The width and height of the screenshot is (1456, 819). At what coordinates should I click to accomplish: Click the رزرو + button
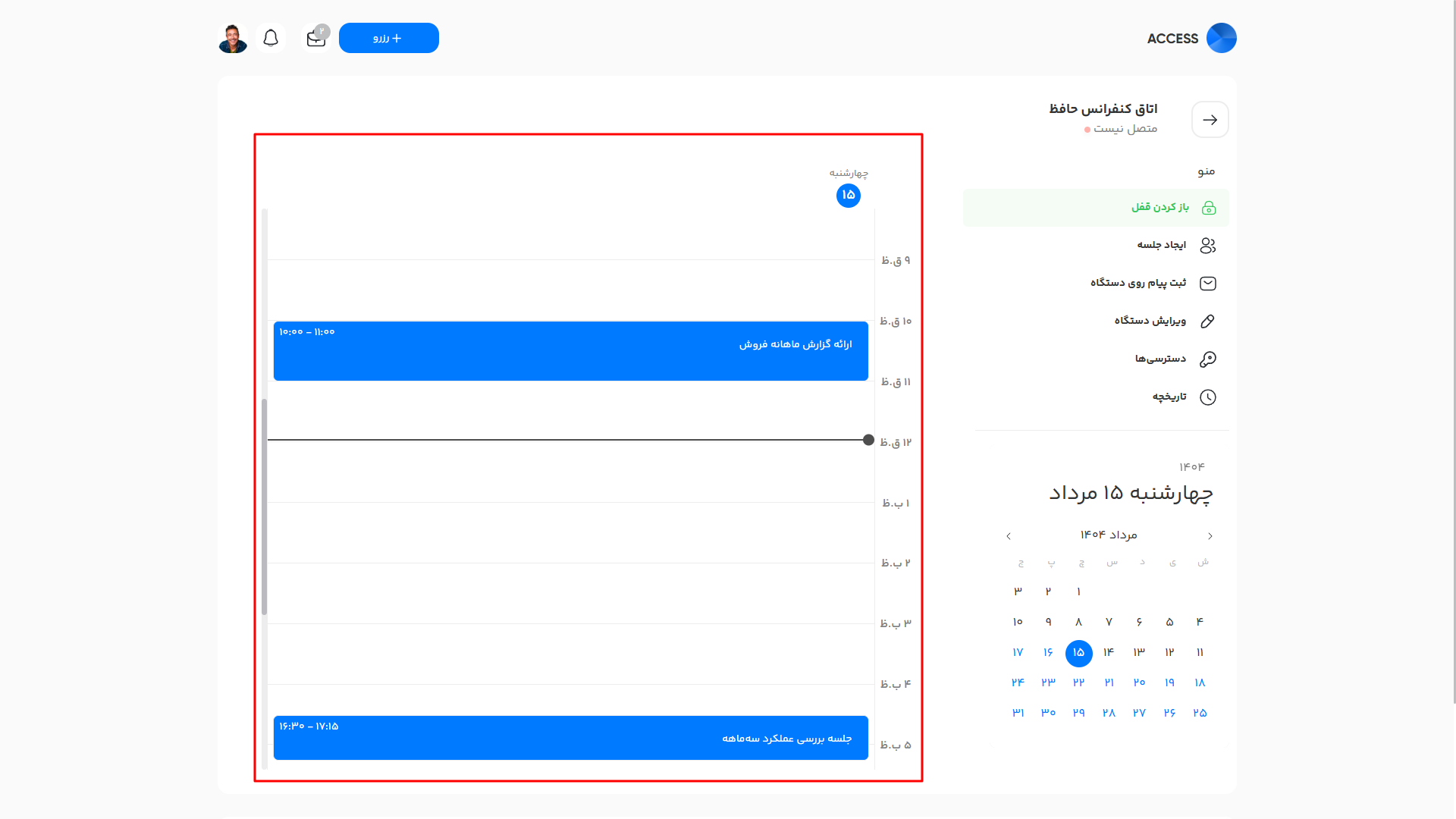pyautogui.click(x=389, y=37)
